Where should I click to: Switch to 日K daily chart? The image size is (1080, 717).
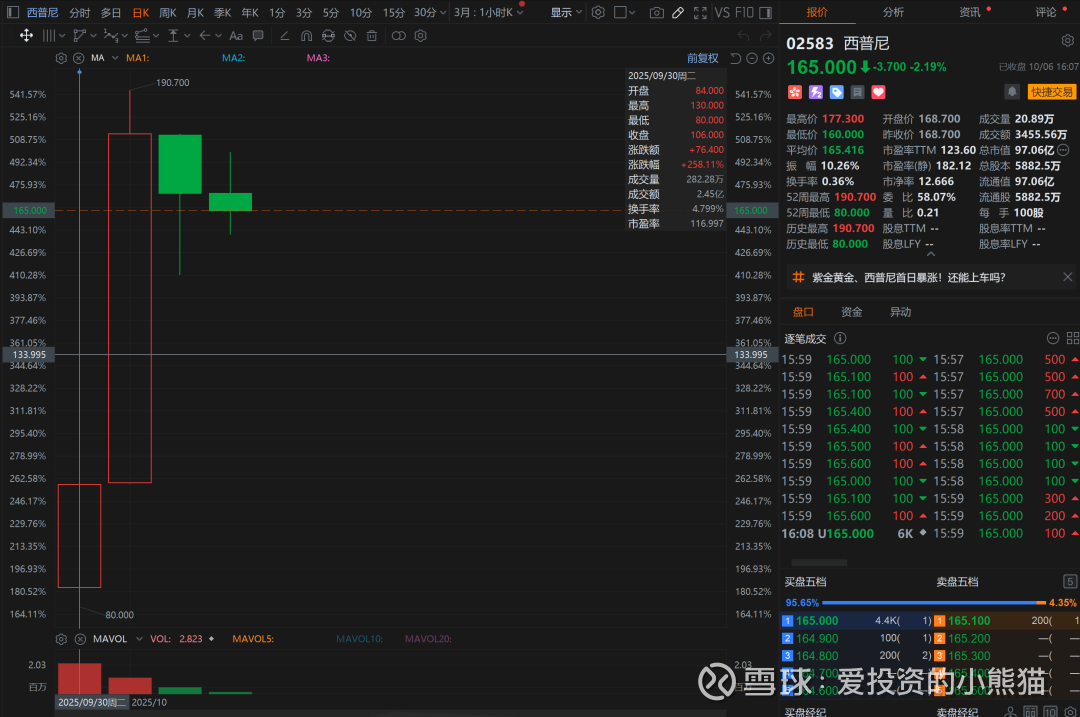(x=141, y=12)
